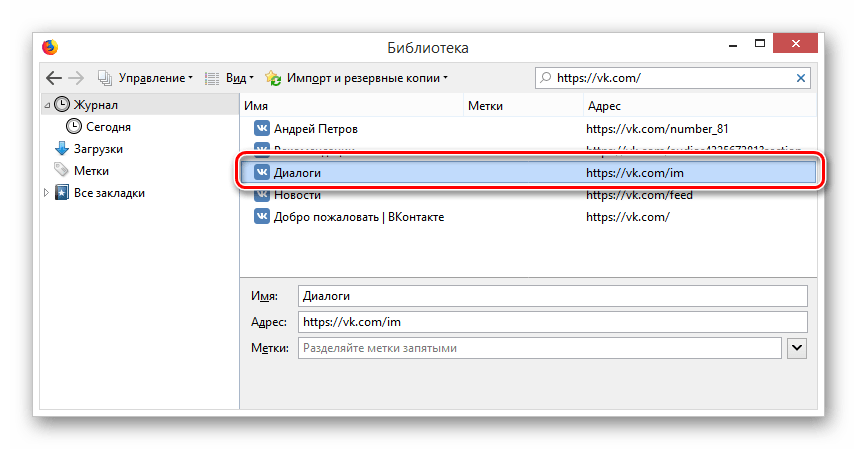Screen dimensions: 857x449
Task: Click the Firefox logo in title bar
Action: pyautogui.click(x=49, y=47)
